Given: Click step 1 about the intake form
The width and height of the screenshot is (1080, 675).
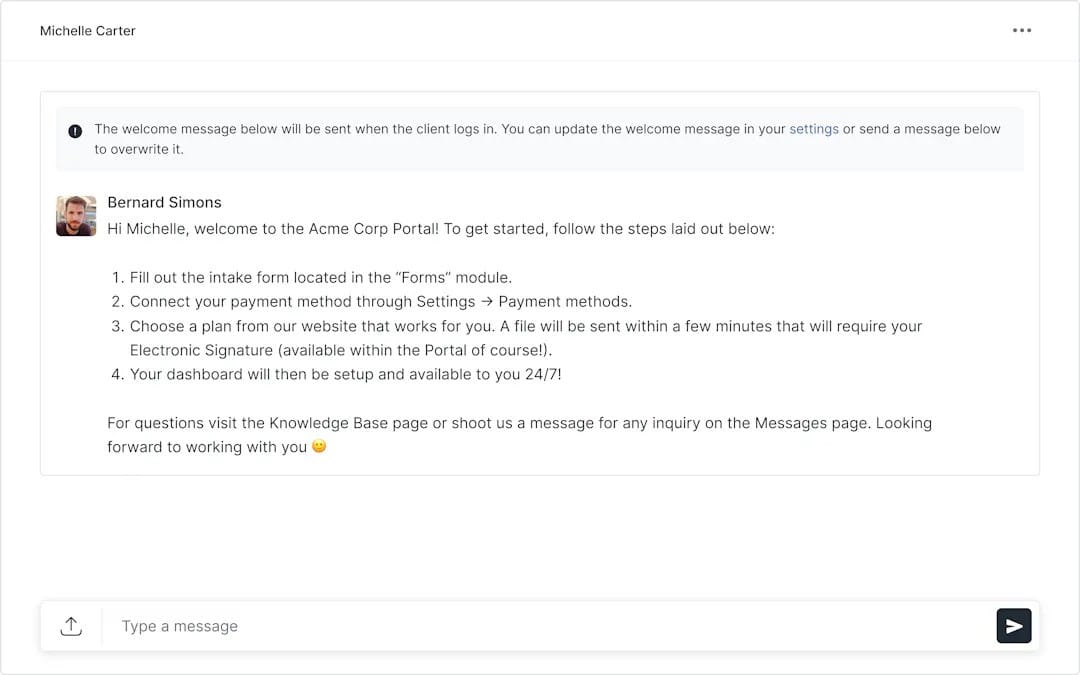Looking at the screenshot, I should (x=320, y=278).
